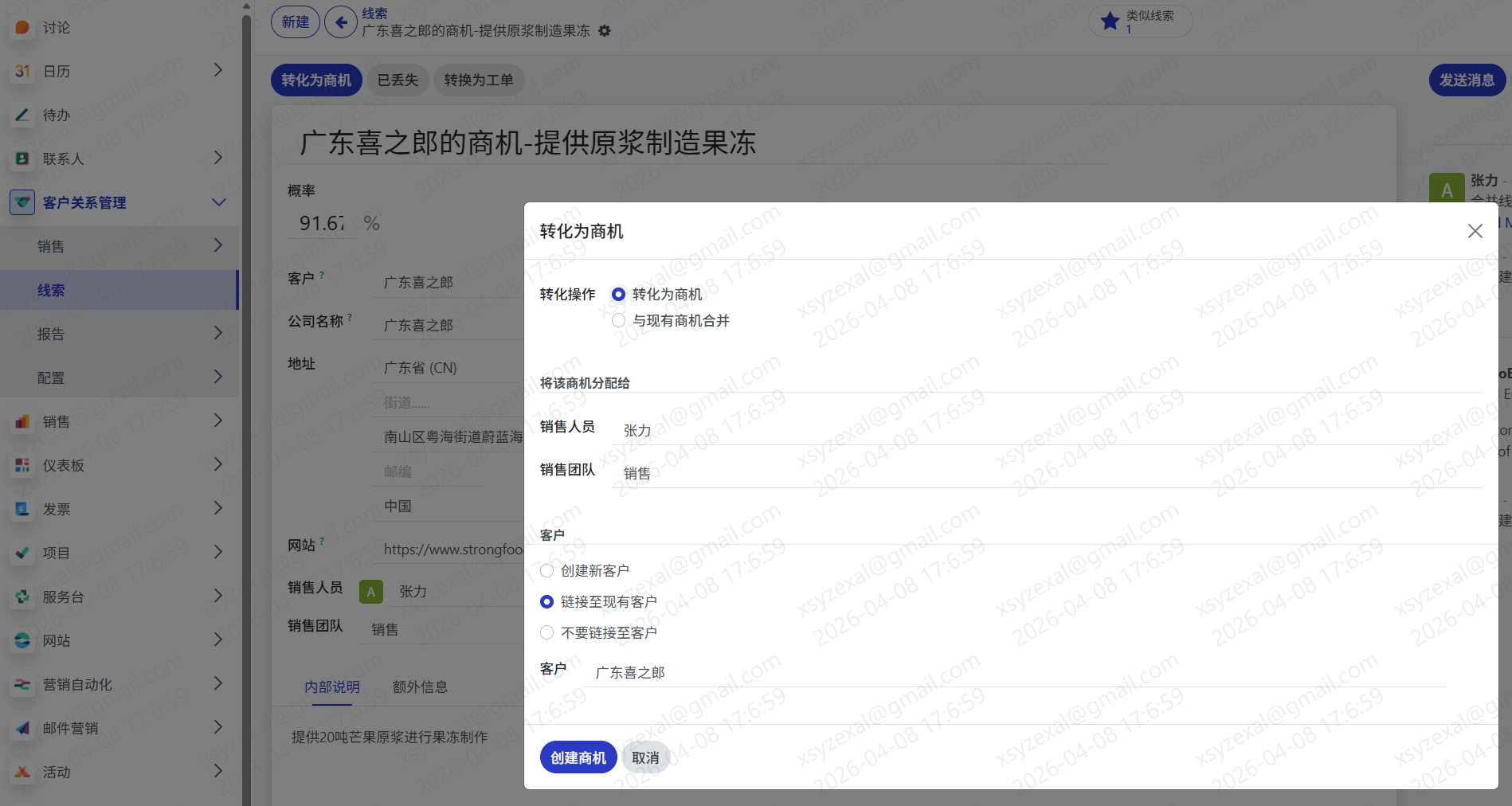
Task: Select 线索 in the CRM submenu
Action: [119, 290]
